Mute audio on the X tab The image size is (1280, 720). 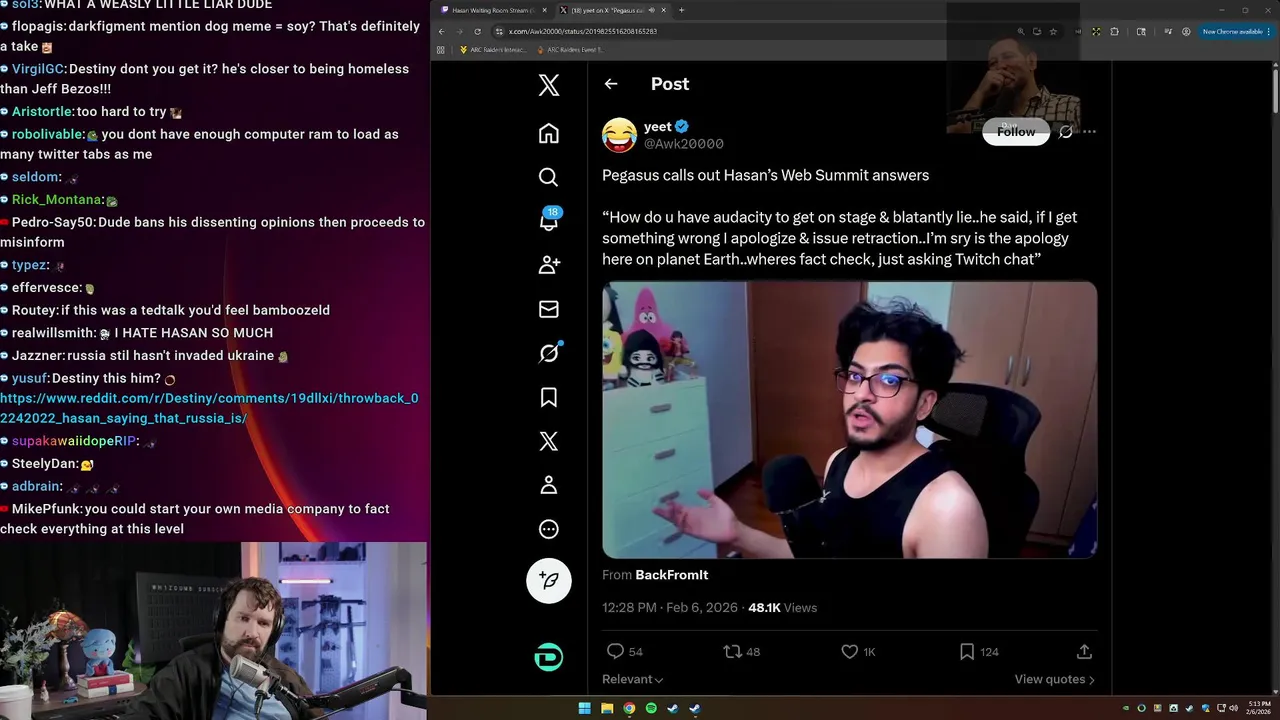pos(651,10)
